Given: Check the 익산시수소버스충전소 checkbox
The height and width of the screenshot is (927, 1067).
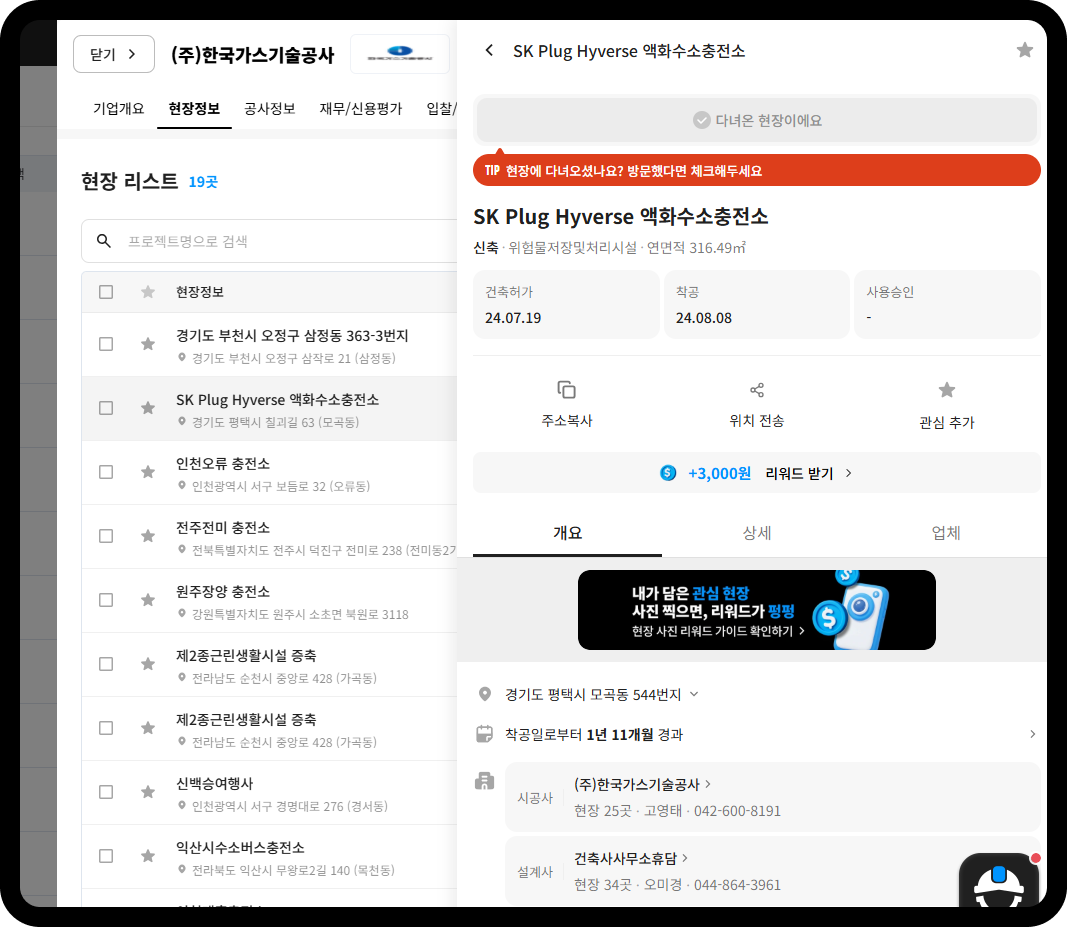Looking at the screenshot, I should click(106, 856).
